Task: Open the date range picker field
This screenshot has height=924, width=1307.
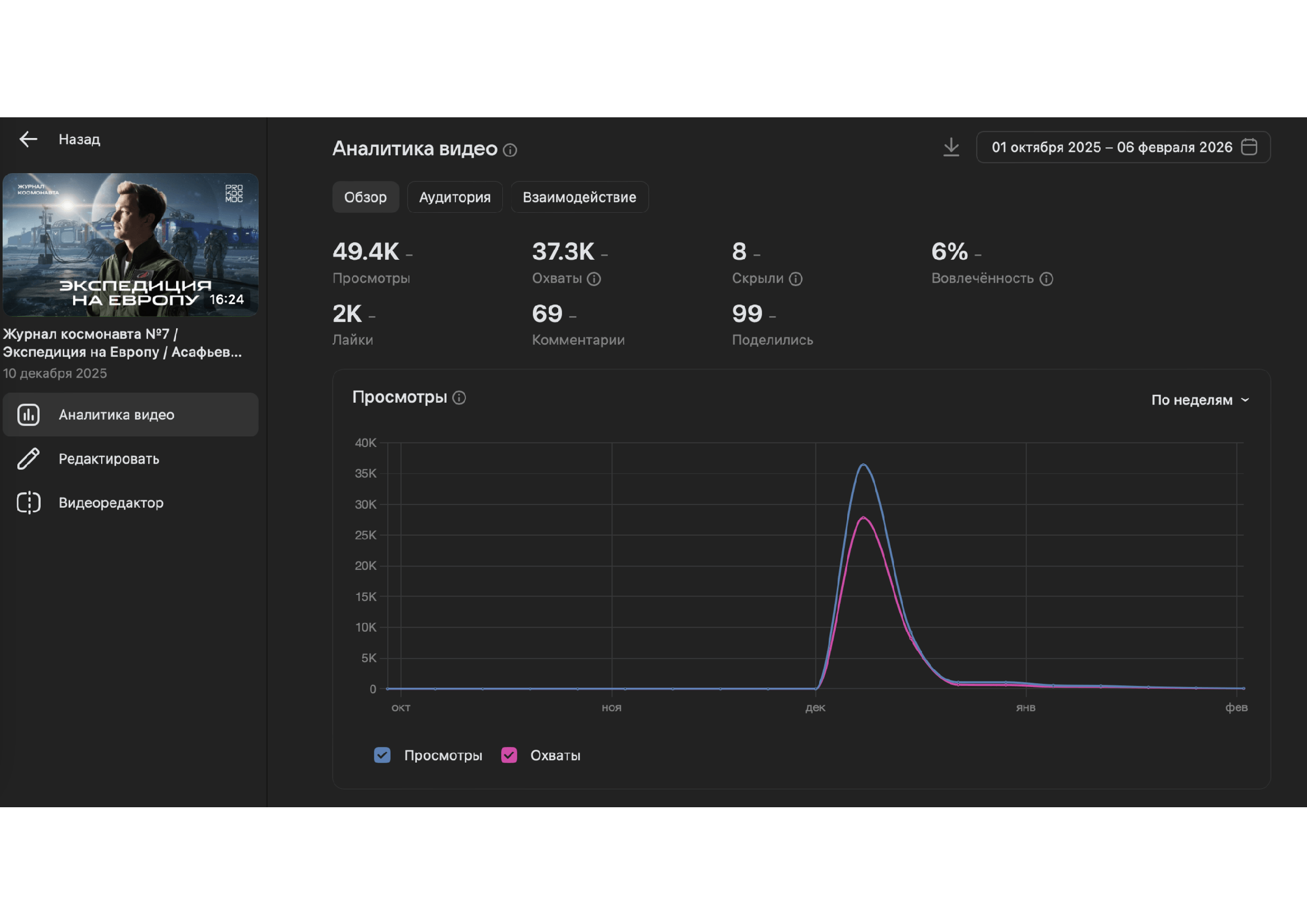Action: pyautogui.click(x=1111, y=147)
